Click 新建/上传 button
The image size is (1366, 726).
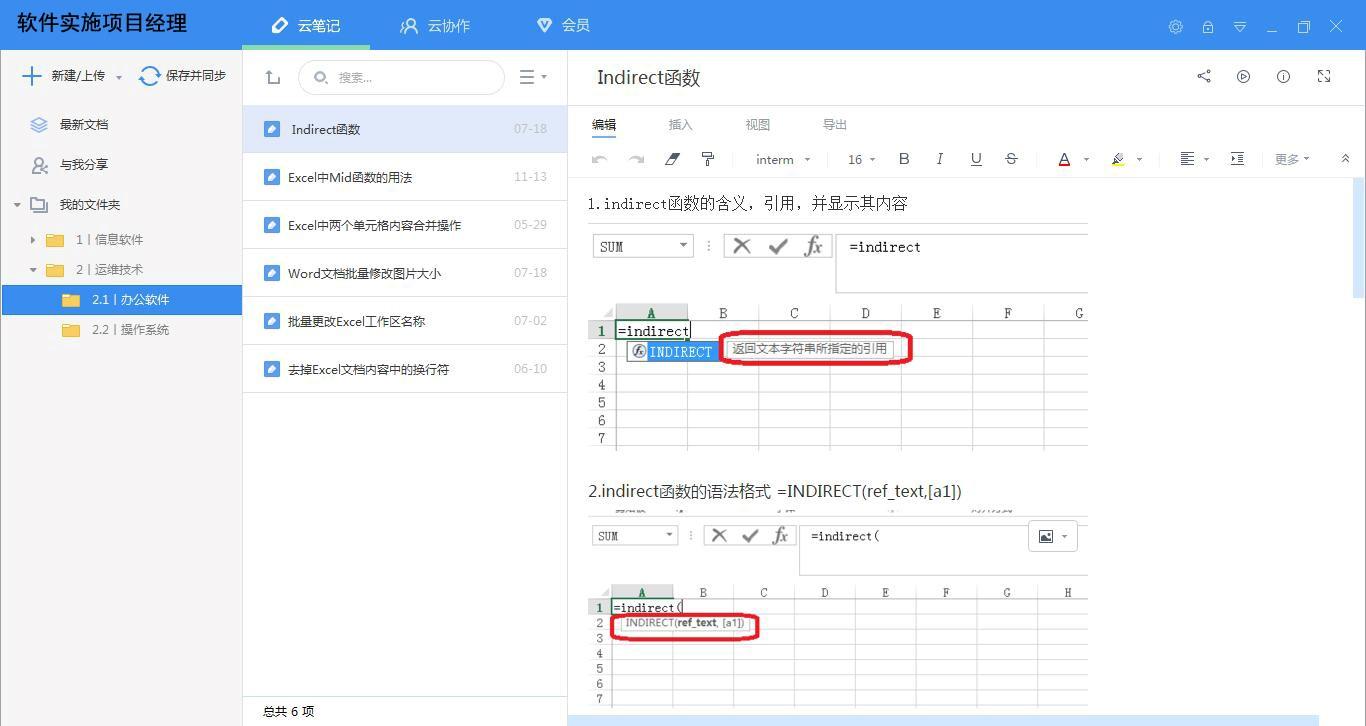pos(63,76)
